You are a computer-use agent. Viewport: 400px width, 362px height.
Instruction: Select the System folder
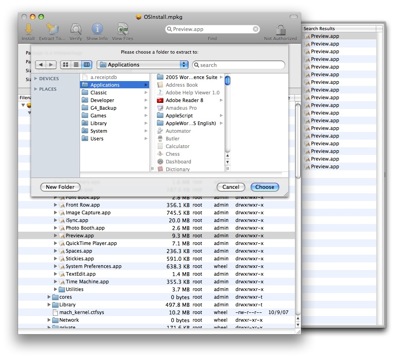pyautogui.click(x=115, y=131)
